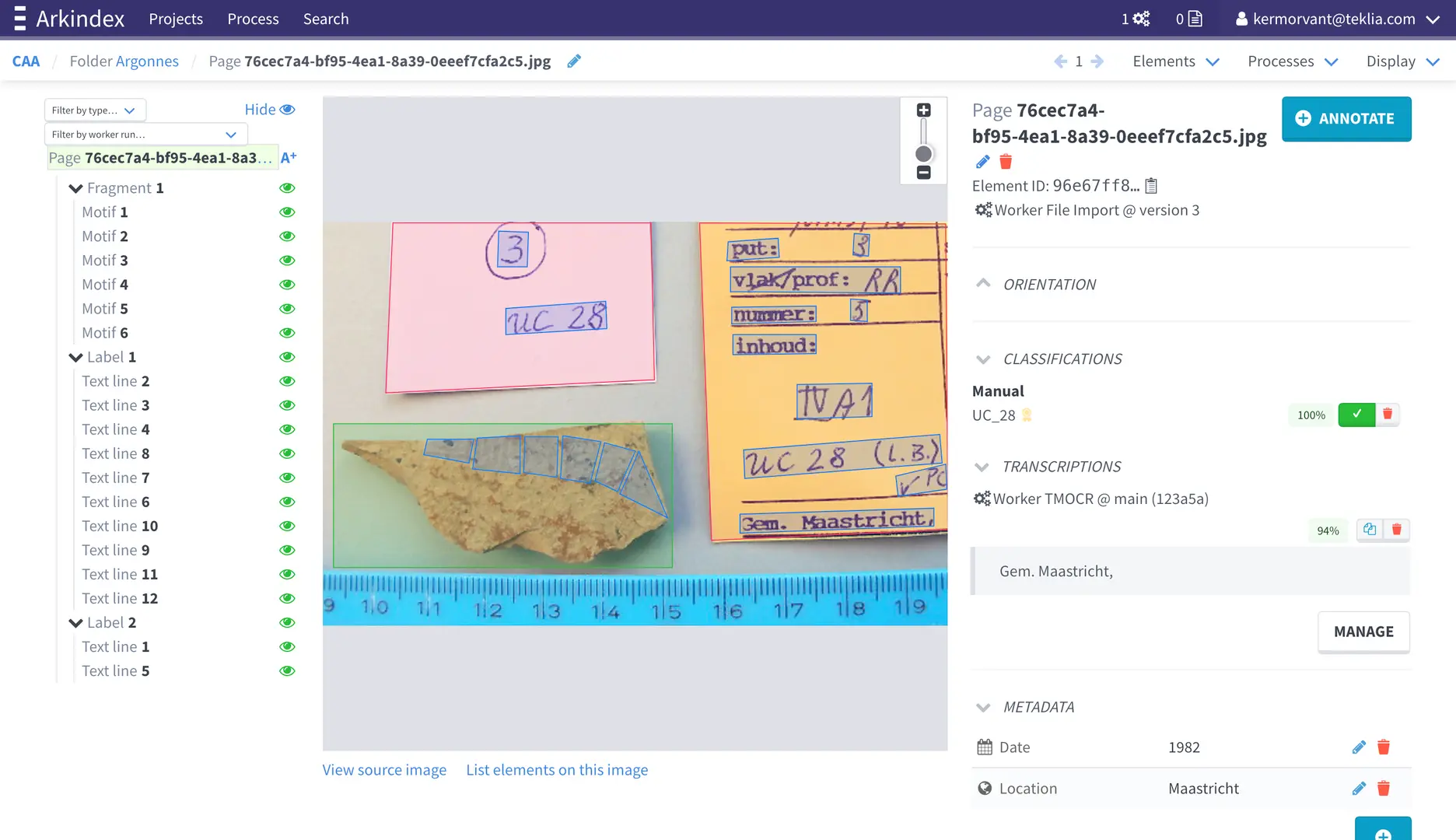Click the ANNOTATE button

pos(1346,118)
